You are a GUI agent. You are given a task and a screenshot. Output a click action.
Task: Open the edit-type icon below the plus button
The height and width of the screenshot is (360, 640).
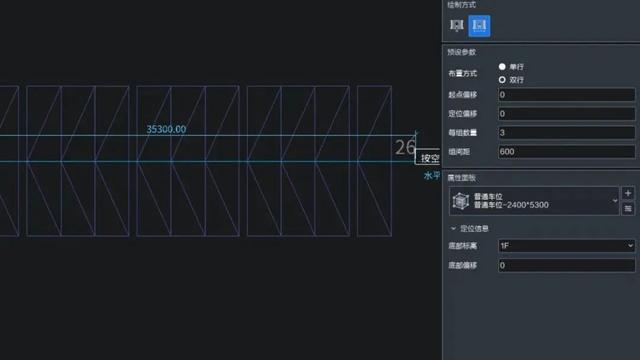click(x=628, y=209)
